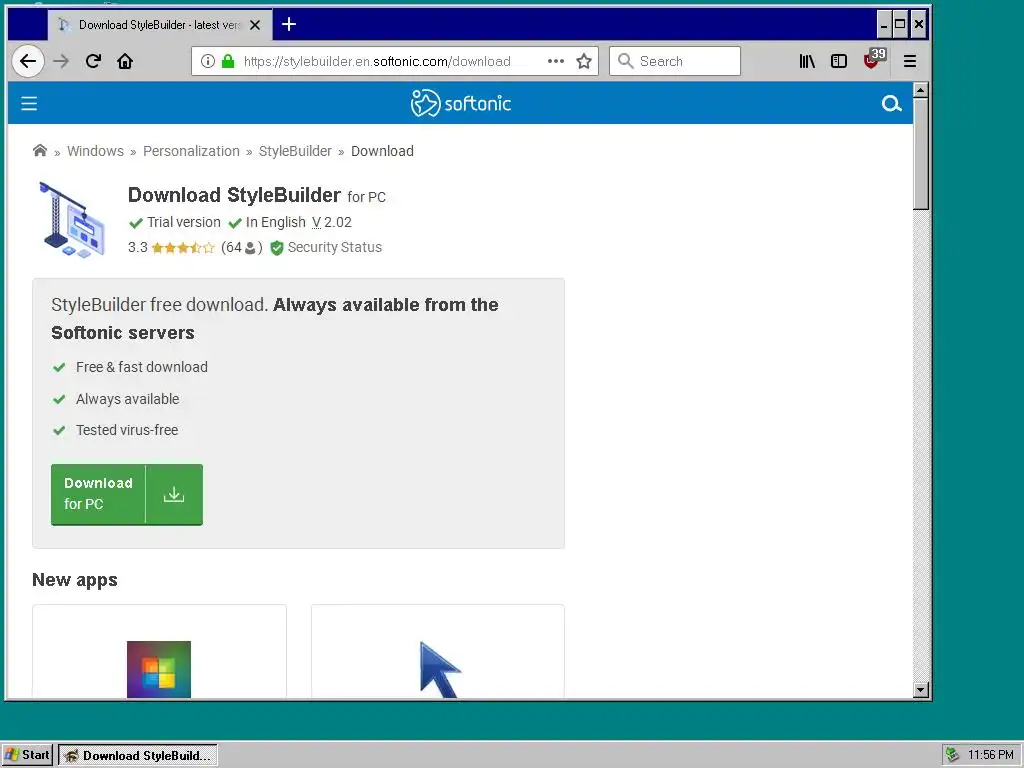This screenshot has height=768, width=1024.
Task: Open the Security Status link
Action: pos(334,247)
